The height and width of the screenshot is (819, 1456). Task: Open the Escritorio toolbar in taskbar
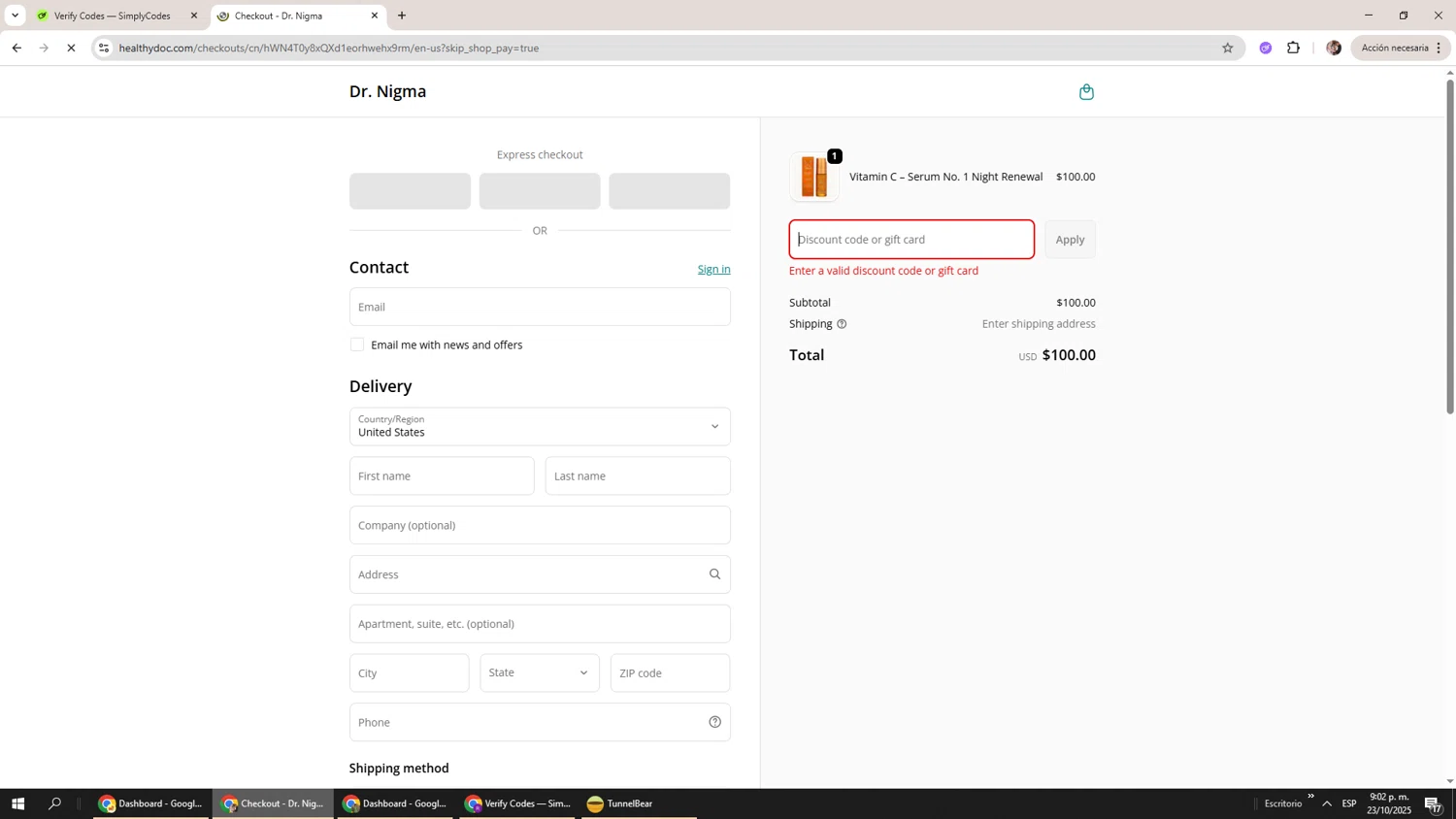tap(1283, 803)
